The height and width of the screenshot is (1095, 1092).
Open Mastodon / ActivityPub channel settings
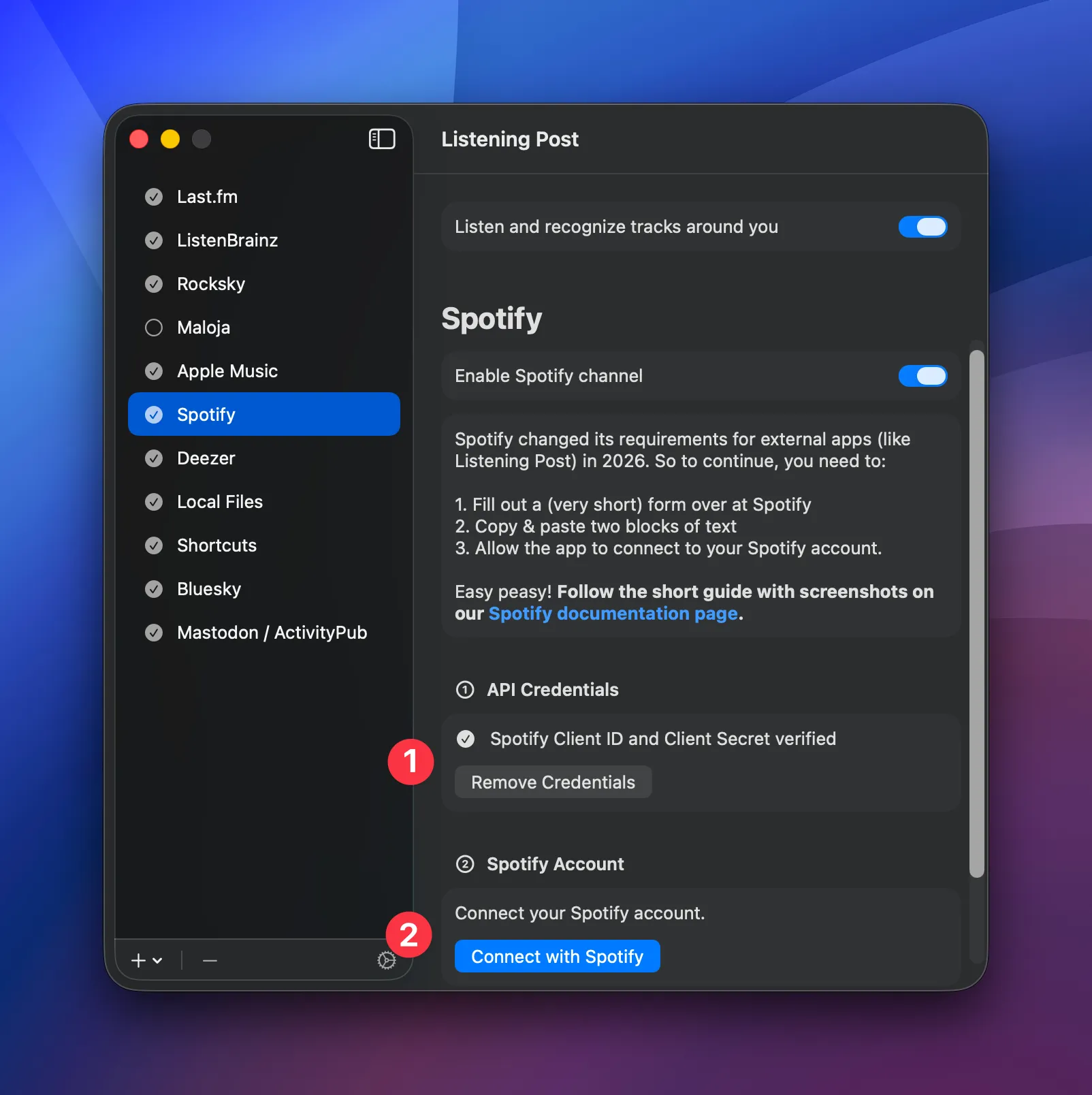pyautogui.click(x=272, y=633)
